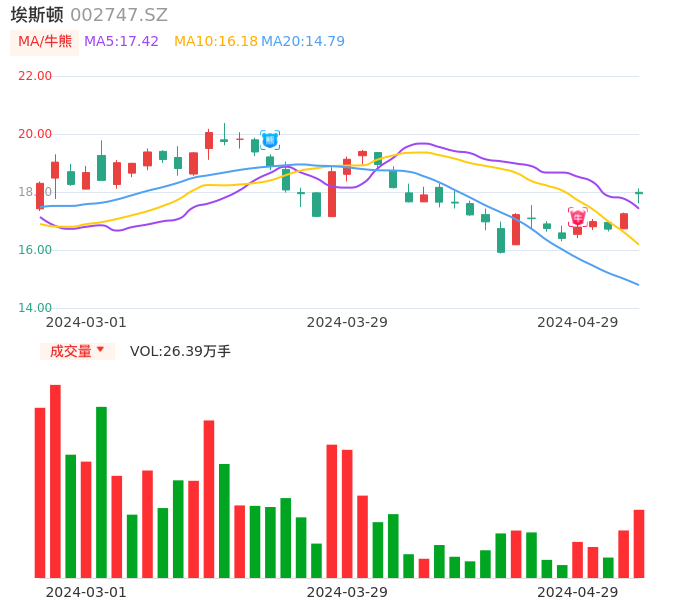Click the stock name 埃斯顿
The width and height of the screenshot is (686, 606).
click(x=37, y=15)
